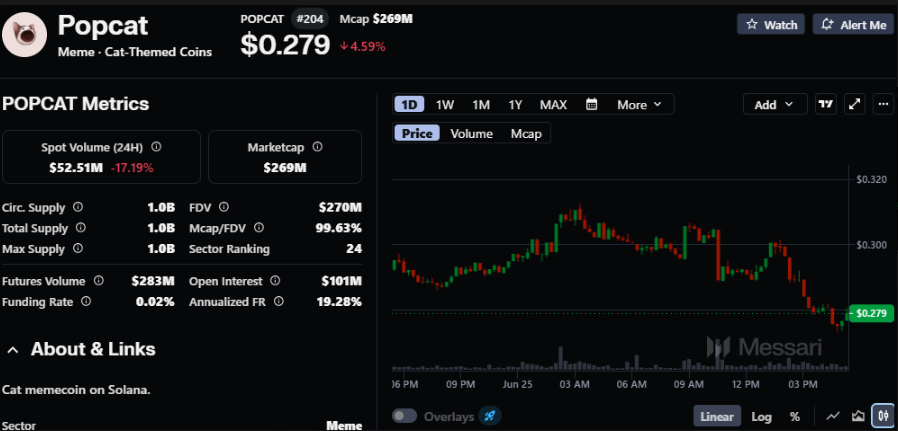Select candlestick chart type

pyautogui.click(x=882, y=416)
